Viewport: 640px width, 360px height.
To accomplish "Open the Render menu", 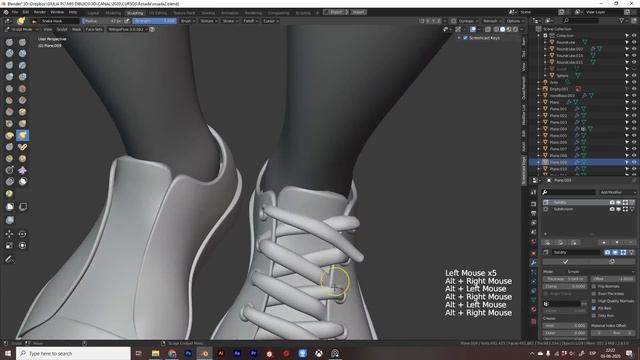I will click(x=40, y=12).
